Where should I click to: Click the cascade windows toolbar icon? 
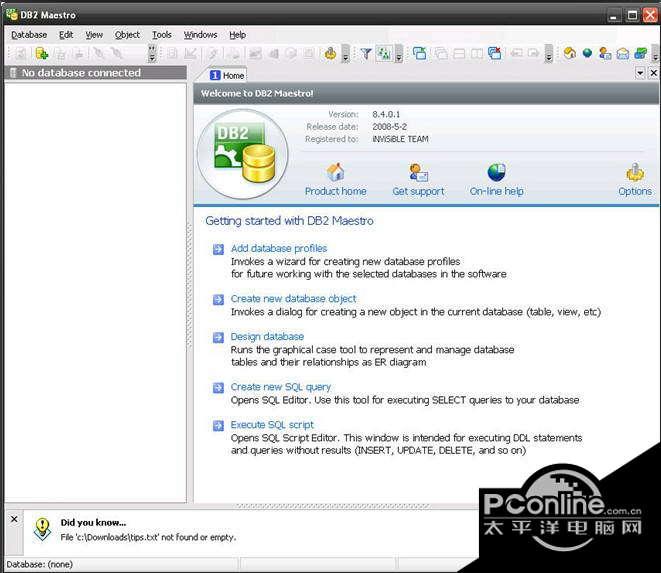point(441,54)
